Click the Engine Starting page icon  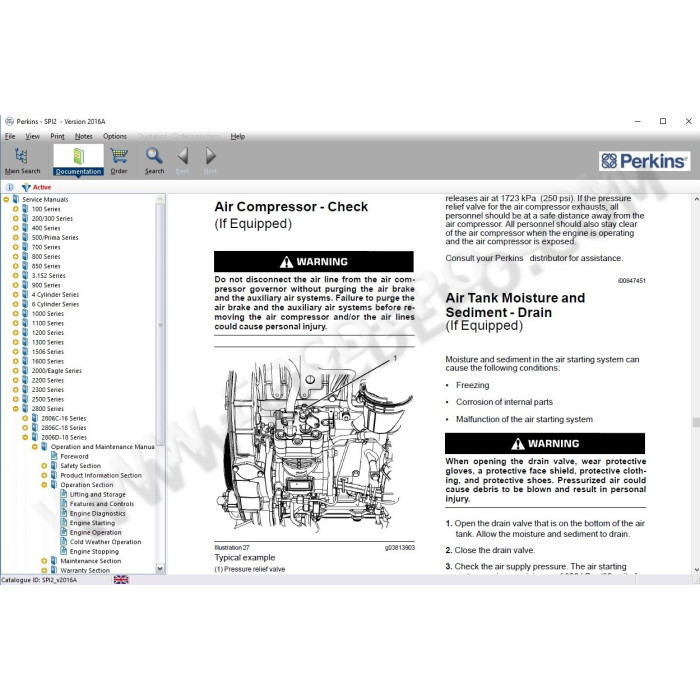click(x=63, y=522)
